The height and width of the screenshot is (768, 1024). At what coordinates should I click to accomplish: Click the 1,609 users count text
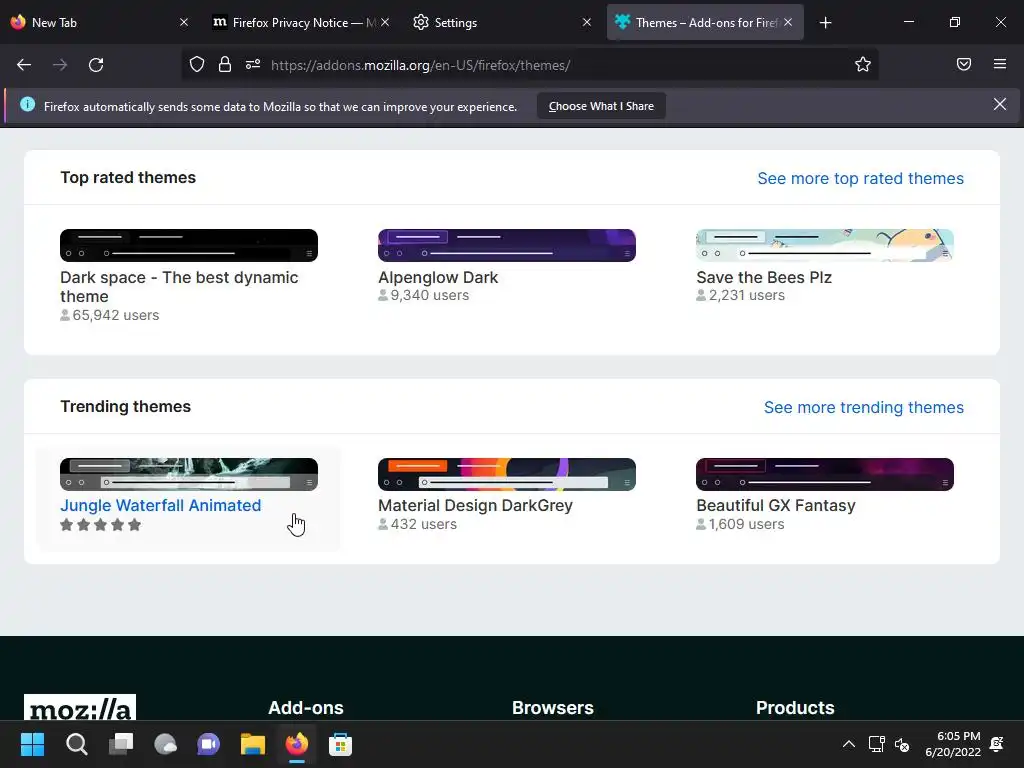tap(746, 524)
